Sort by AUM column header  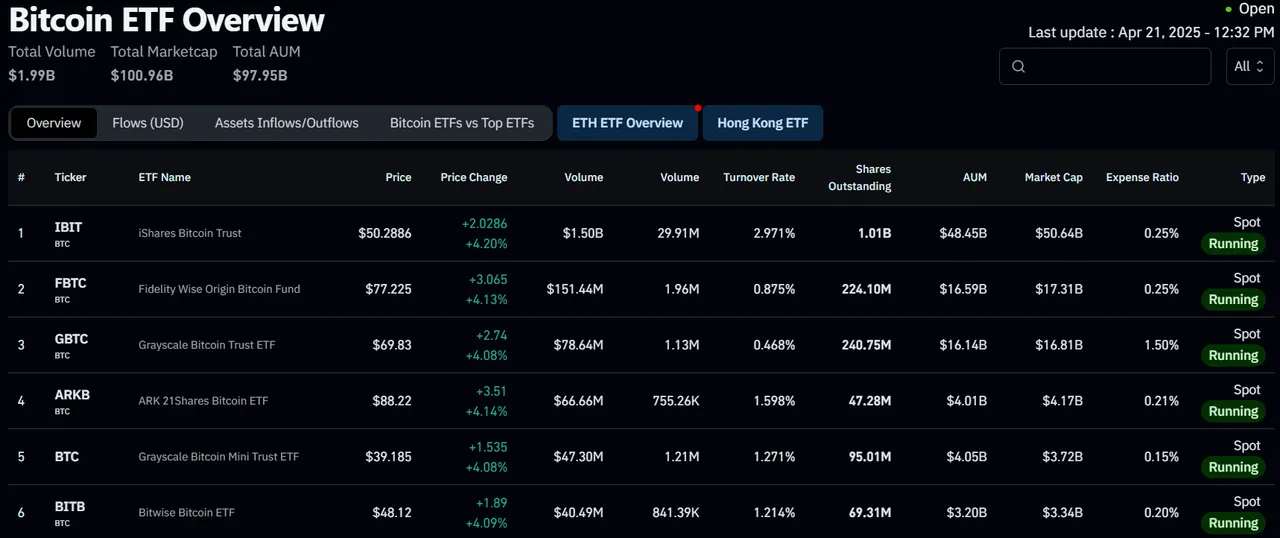coord(975,177)
